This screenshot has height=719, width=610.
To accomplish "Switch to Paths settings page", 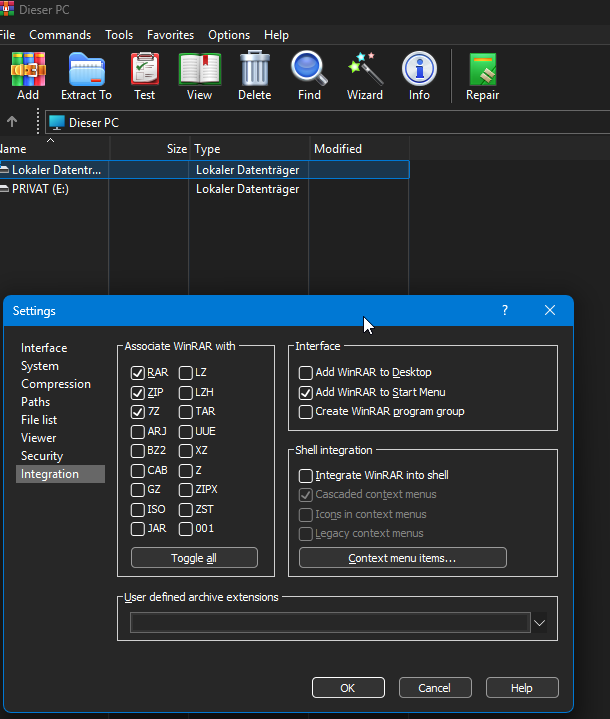I will coord(35,402).
